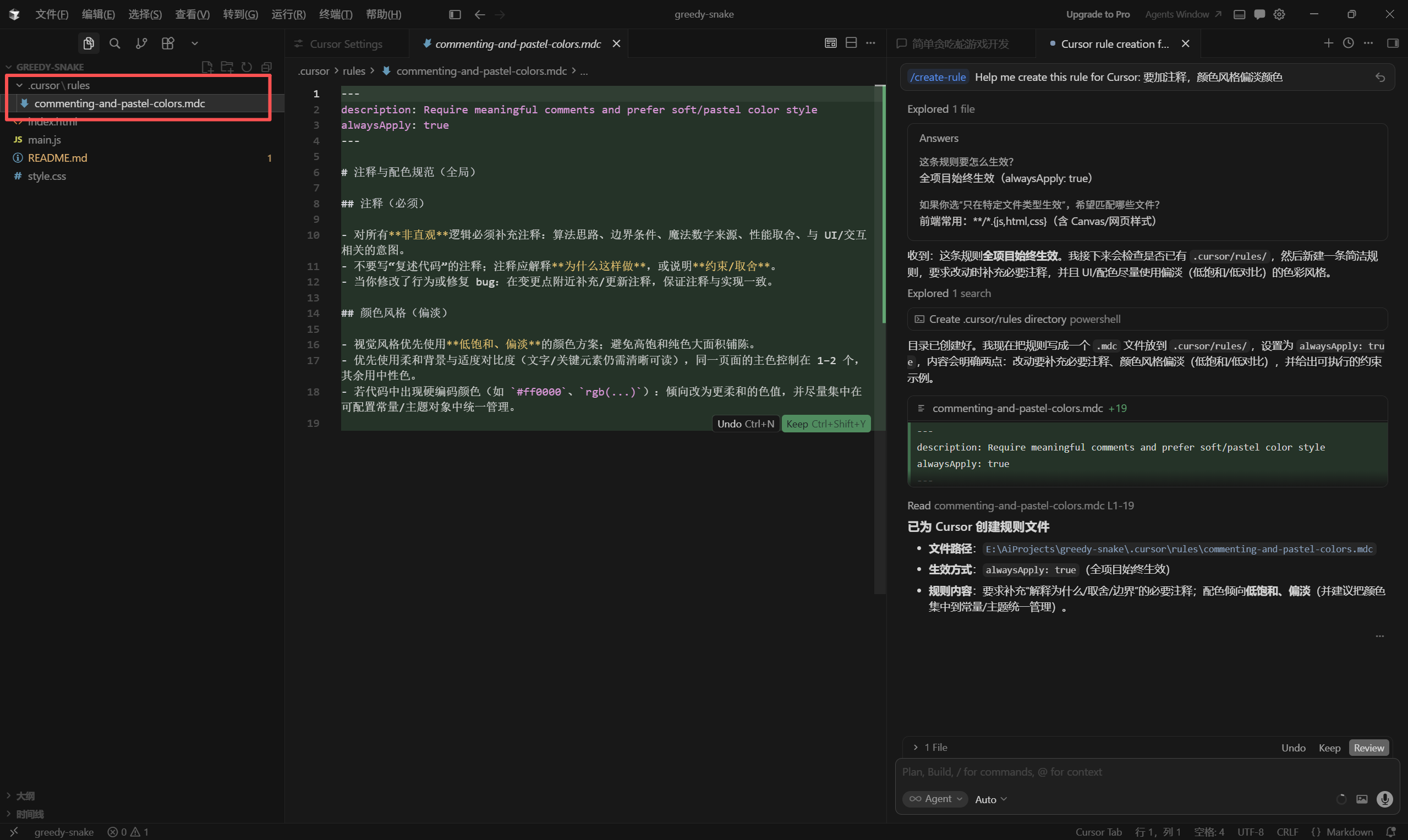Open the Source Control view icon
This screenshot has width=1408, height=840.
pyautogui.click(x=141, y=43)
